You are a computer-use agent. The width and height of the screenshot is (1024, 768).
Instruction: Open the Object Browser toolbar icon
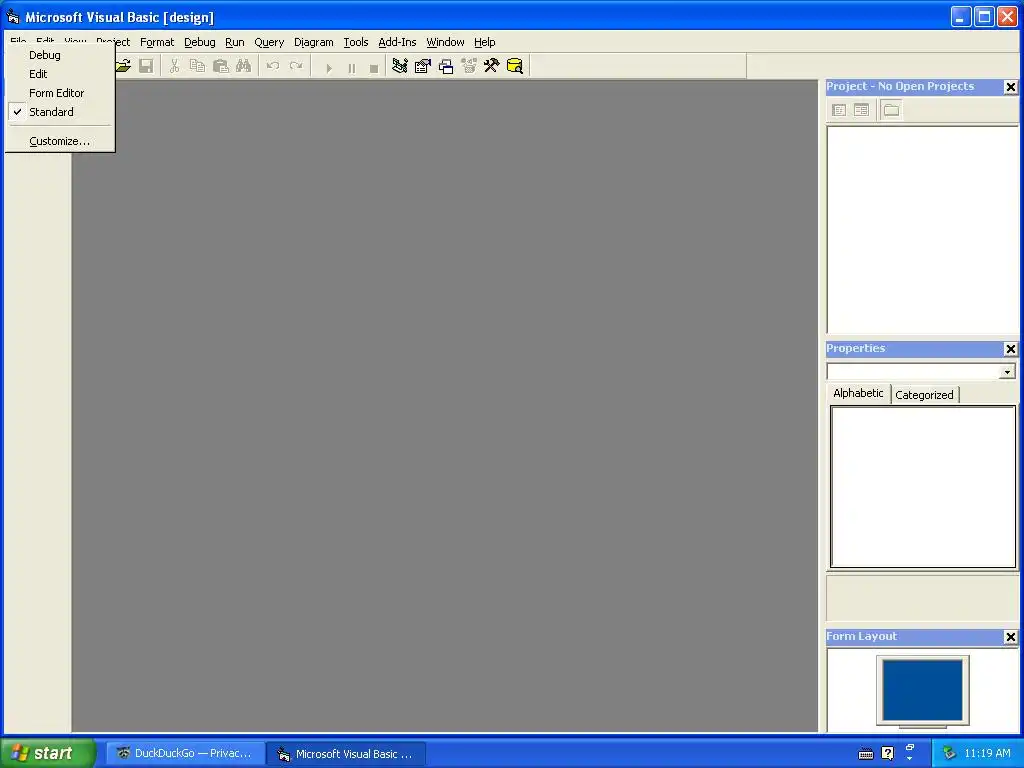(469, 66)
